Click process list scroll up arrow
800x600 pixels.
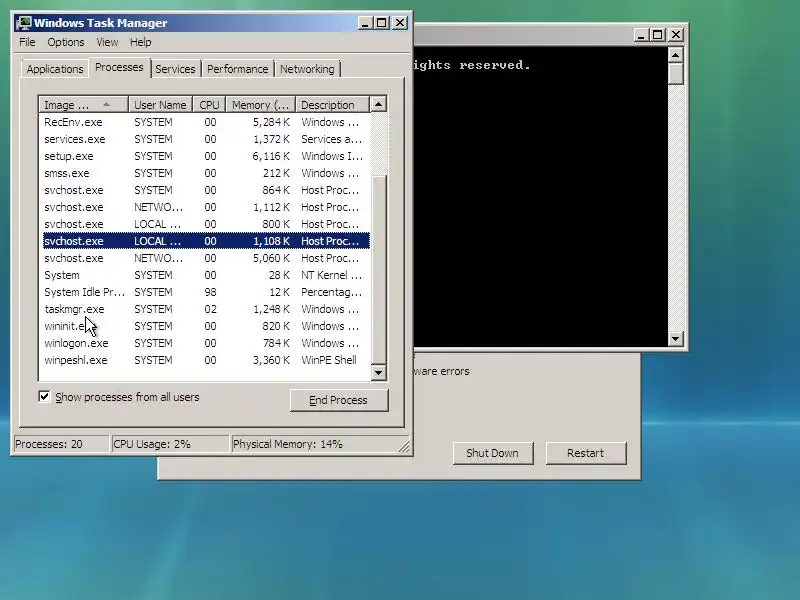tap(379, 105)
